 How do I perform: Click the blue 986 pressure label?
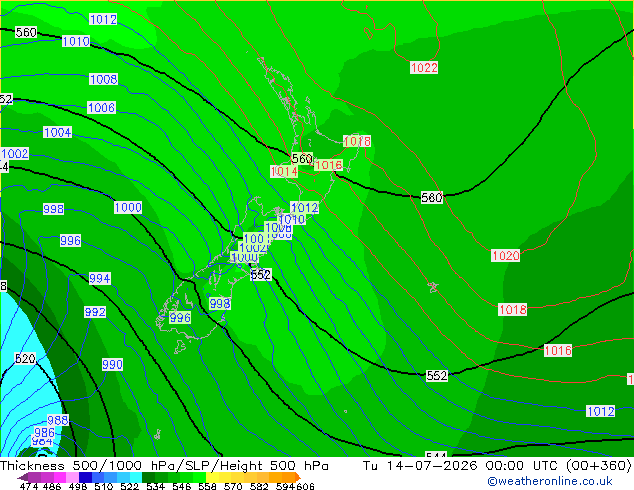click(44, 432)
